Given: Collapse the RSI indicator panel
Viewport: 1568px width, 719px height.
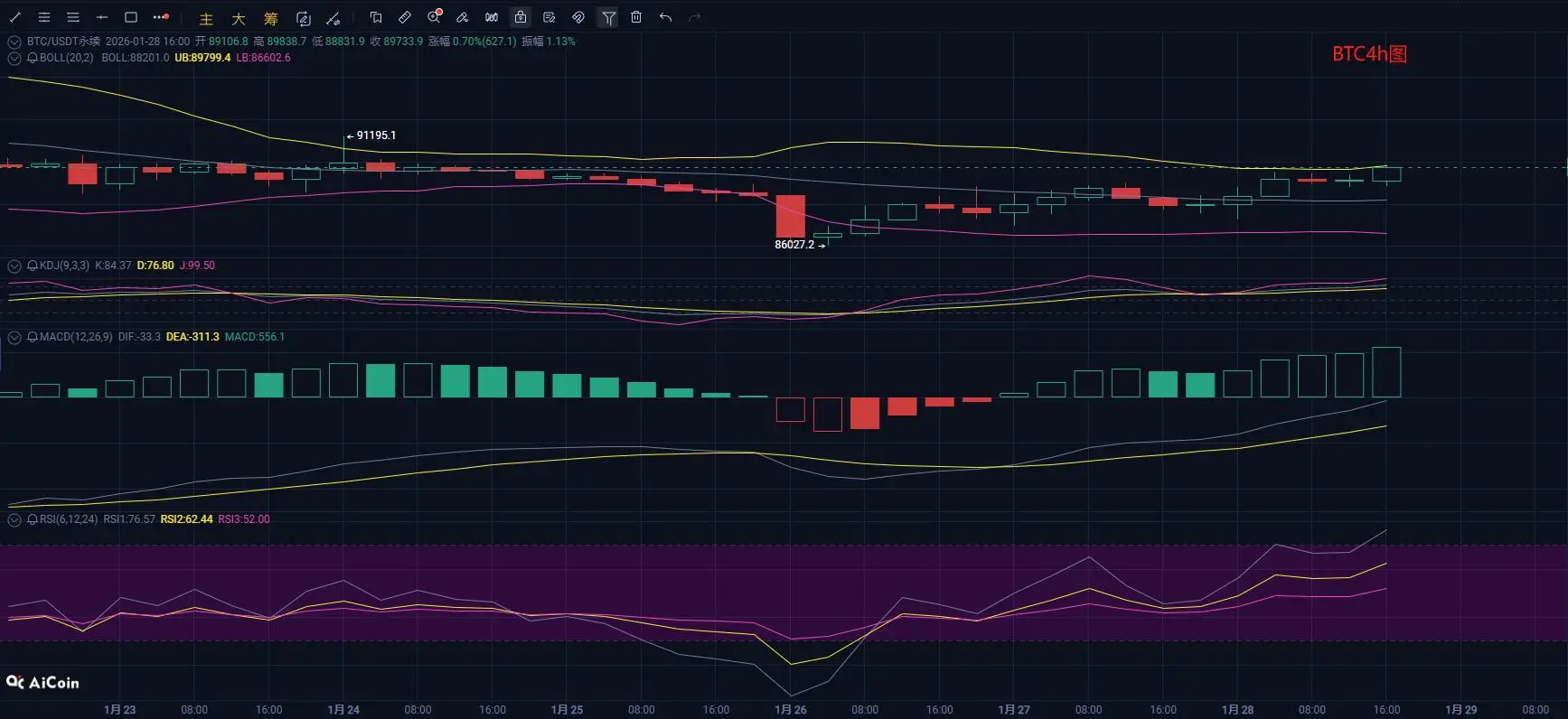Looking at the screenshot, I should click(14, 519).
